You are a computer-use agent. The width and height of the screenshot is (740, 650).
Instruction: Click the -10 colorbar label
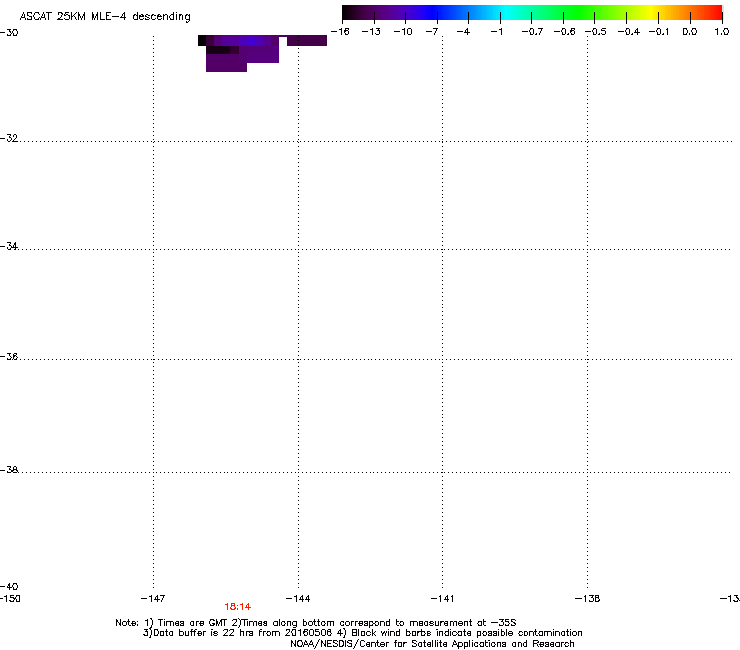coord(403,32)
